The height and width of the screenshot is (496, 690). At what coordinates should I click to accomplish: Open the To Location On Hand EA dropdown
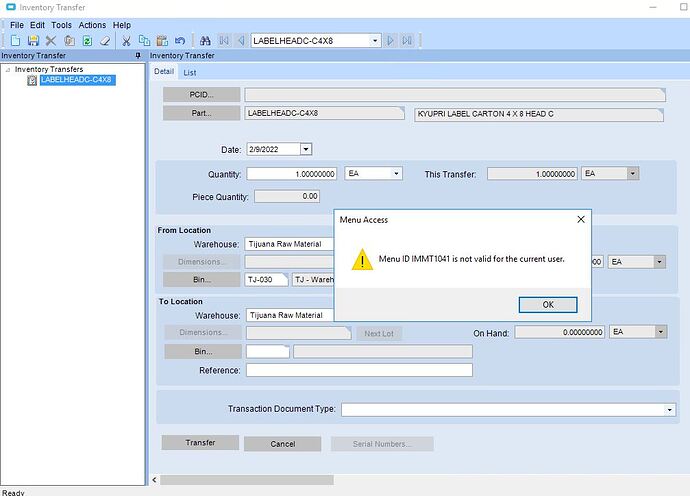pos(660,332)
